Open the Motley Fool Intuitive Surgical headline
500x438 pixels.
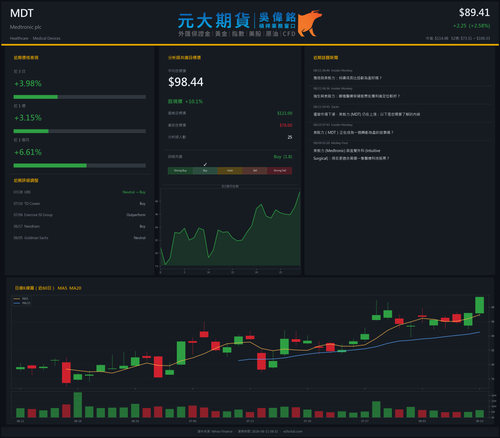[x=351, y=154]
